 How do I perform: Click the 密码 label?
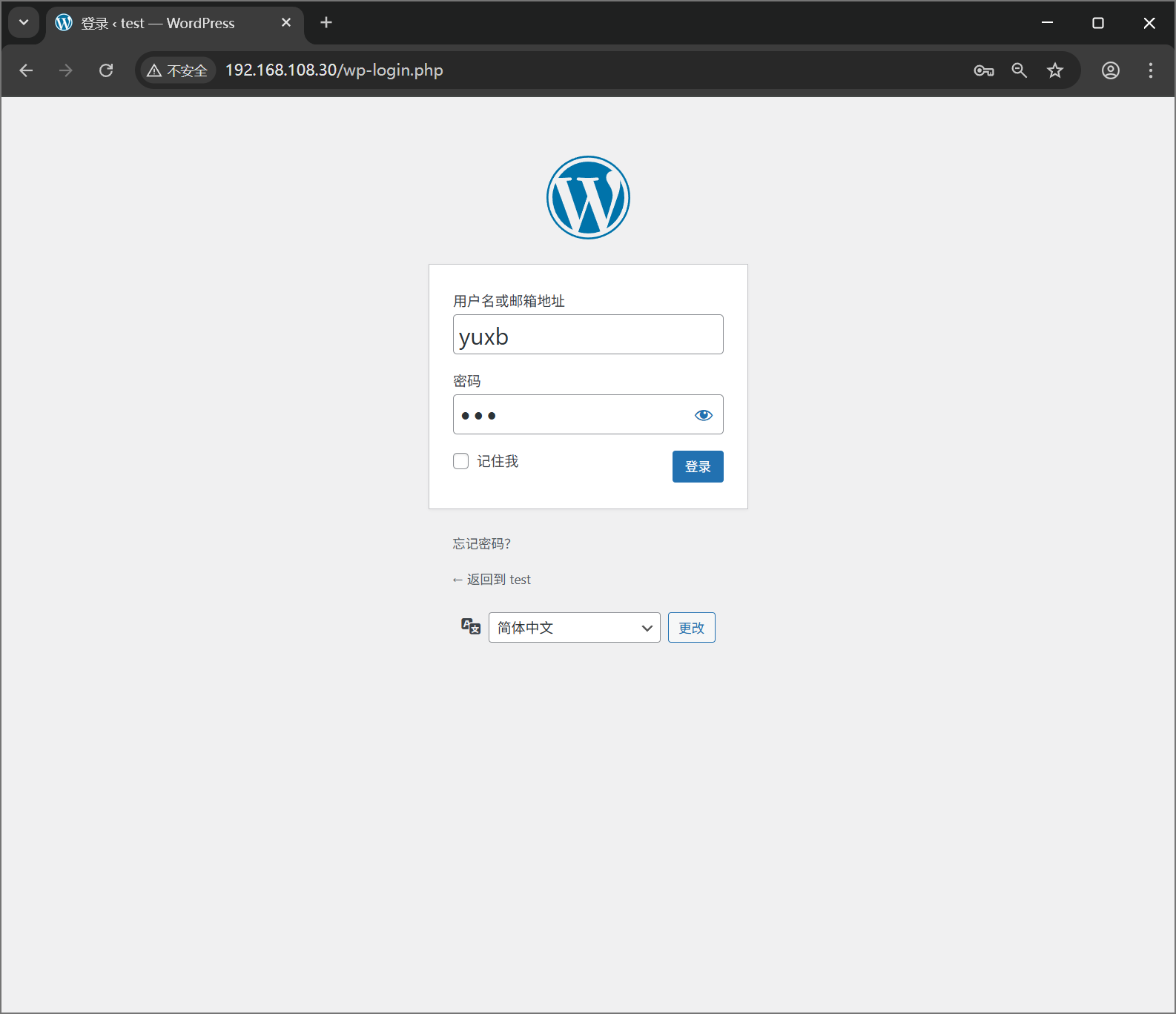coord(467,381)
